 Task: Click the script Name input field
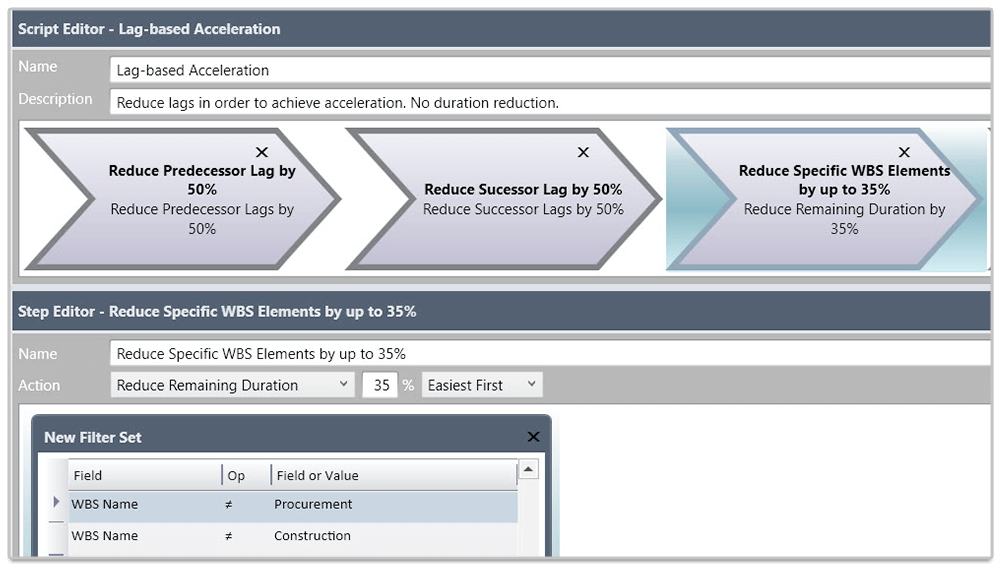point(550,71)
